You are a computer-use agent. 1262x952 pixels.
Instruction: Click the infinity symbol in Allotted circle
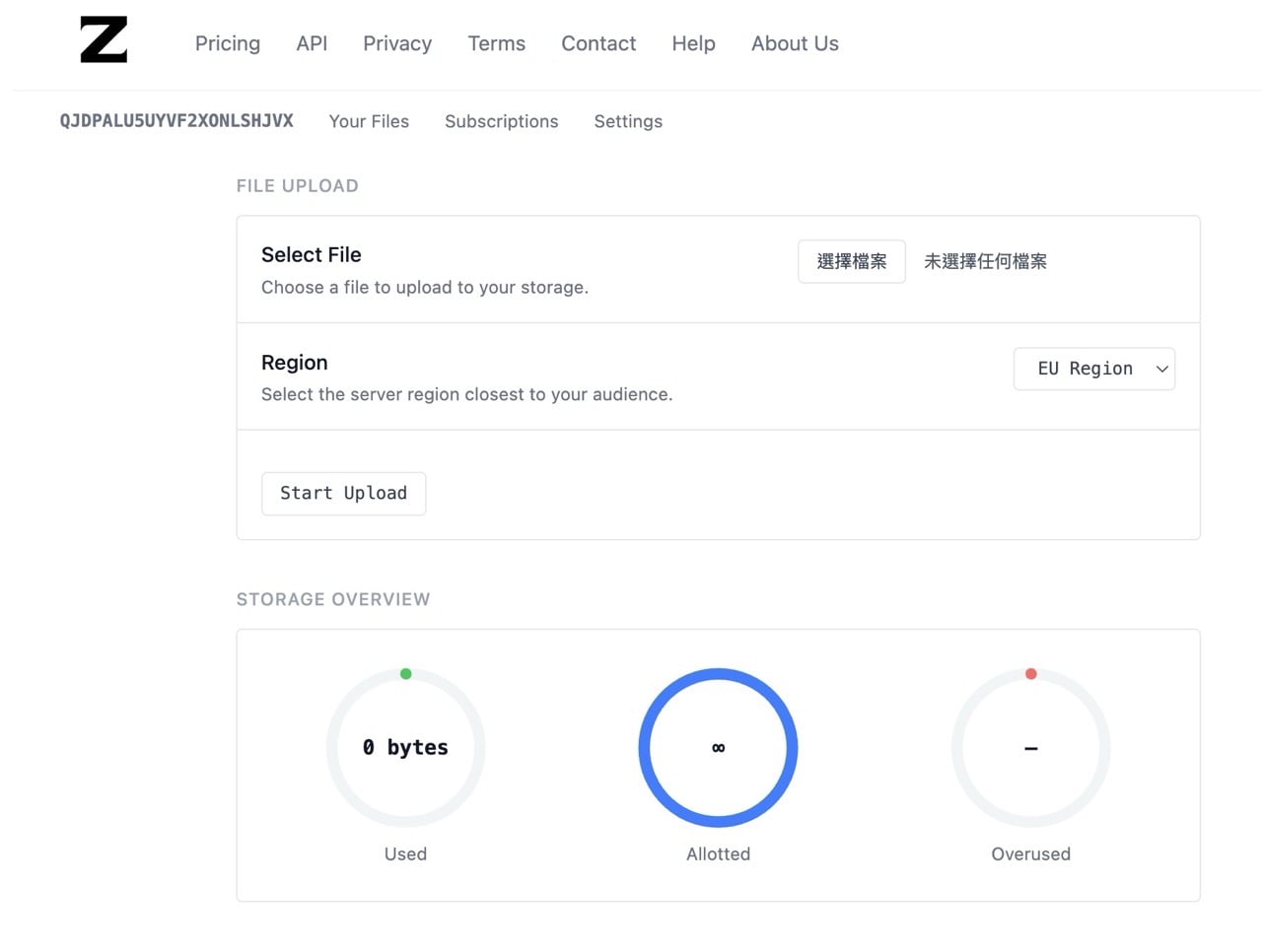pyautogui.click(x=718, y=747)
